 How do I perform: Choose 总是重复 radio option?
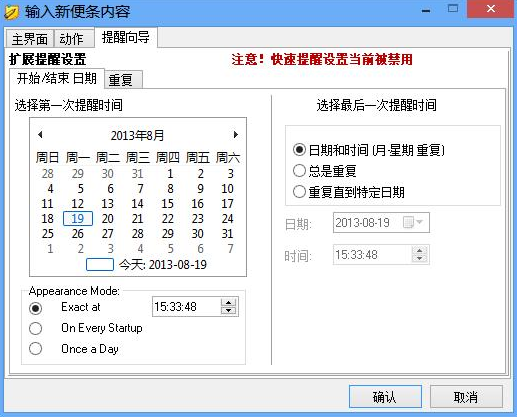coord(299,171)
